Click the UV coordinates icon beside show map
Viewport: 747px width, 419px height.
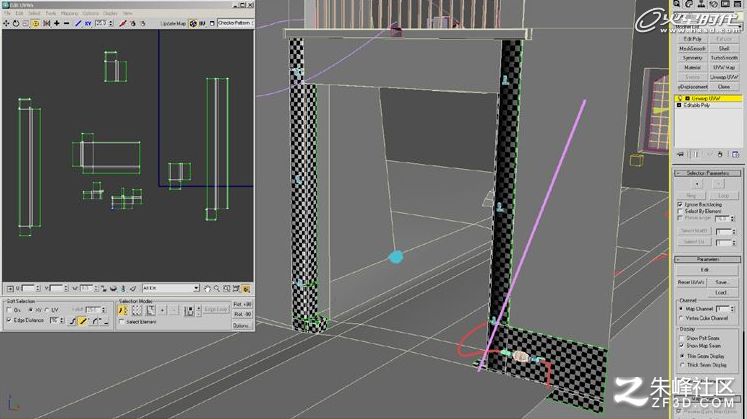[x=202, y=23]
